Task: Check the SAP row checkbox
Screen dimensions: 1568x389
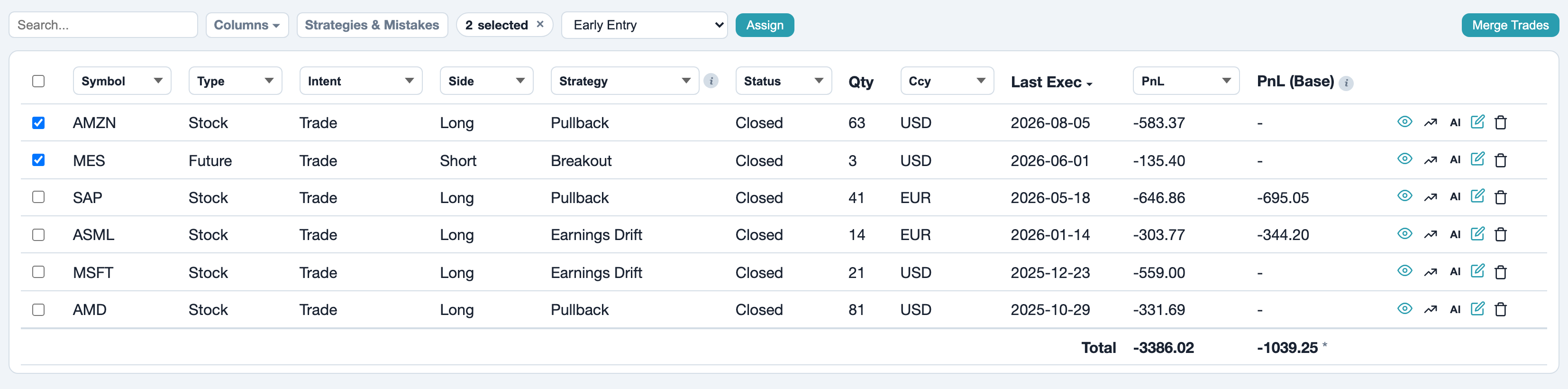Action: [x=38, y=196]
